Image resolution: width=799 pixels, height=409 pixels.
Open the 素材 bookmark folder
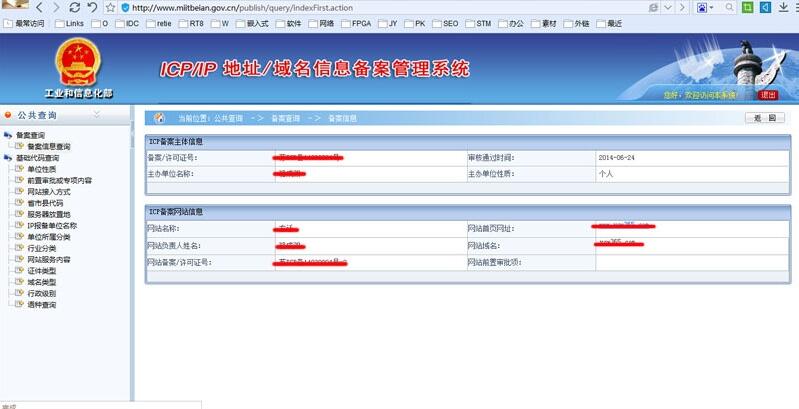click(544, 23)
